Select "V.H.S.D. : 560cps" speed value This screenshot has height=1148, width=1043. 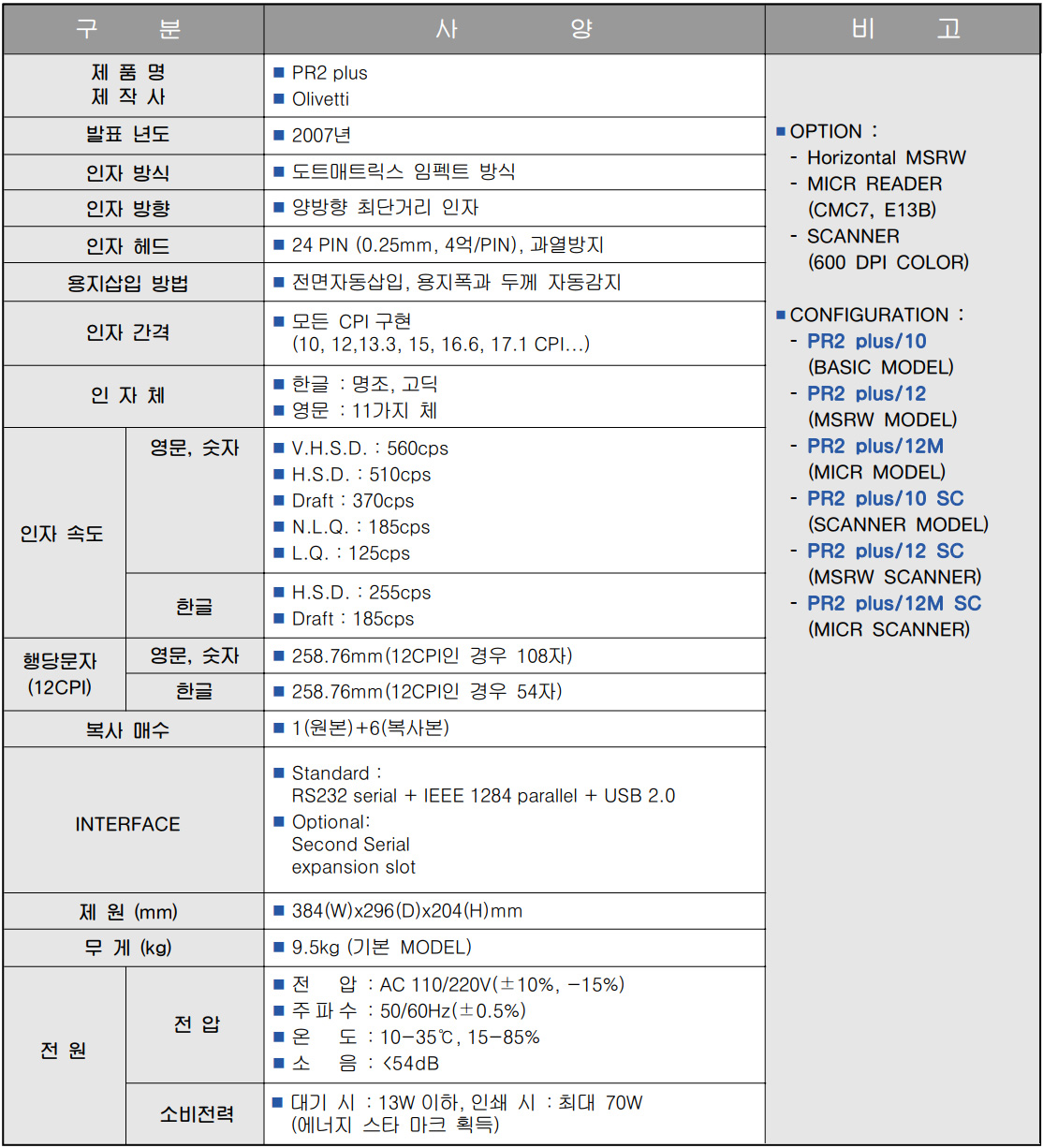point(370,449)
